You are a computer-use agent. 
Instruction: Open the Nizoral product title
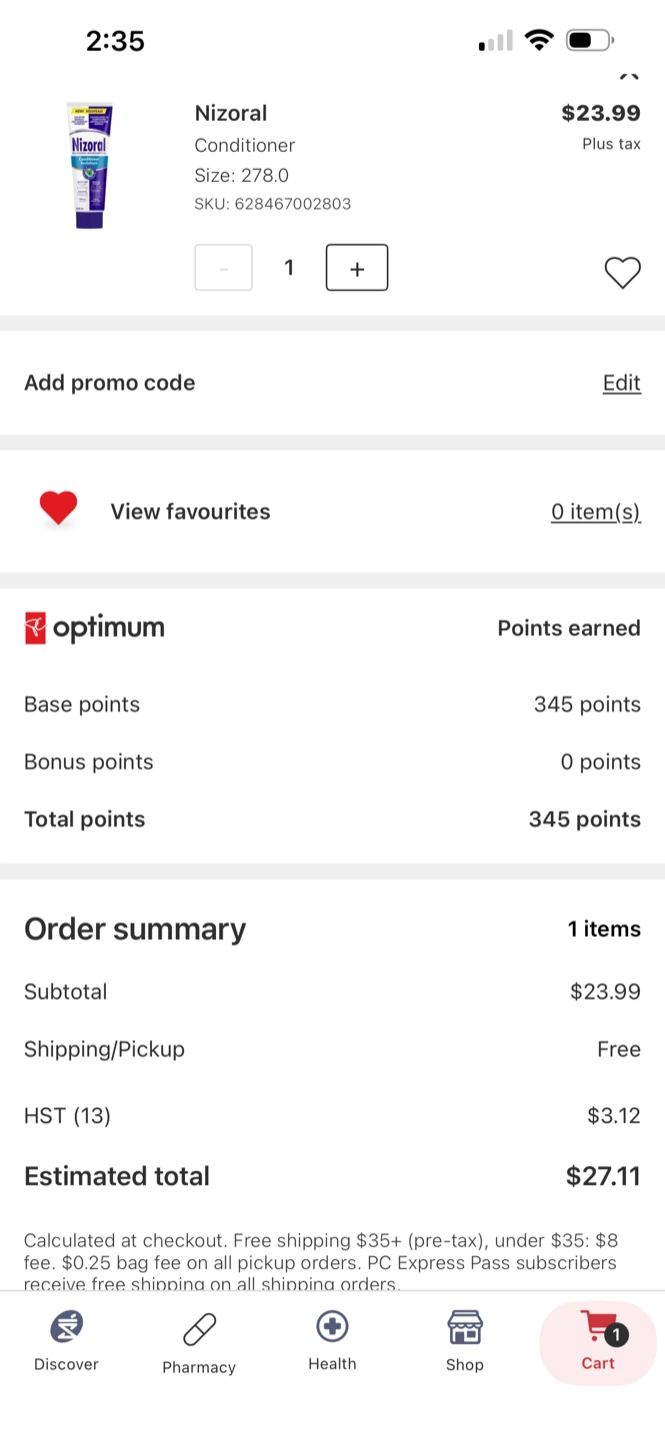pyautogui.click(x=231, y=113)
